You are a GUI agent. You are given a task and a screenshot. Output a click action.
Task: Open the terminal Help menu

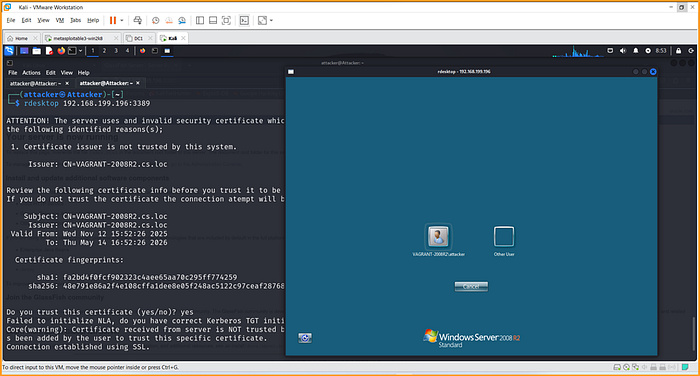[83, 73]
